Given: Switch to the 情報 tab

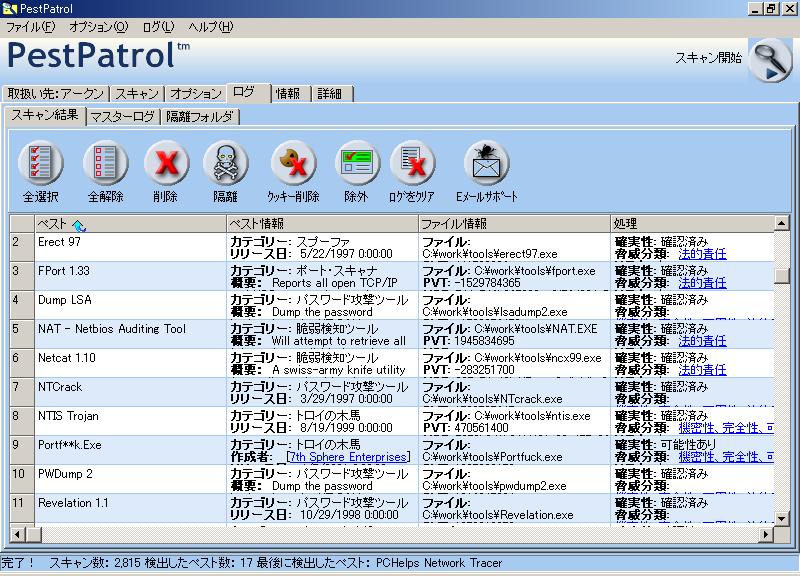Looking at the screenshot, I should point(290,93).
